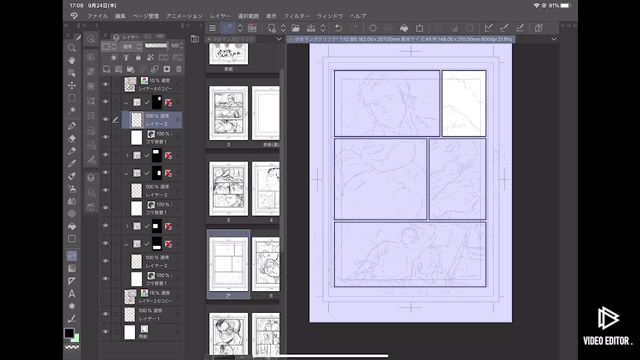
Task: Select the Hand move tool
Action: [x=72, y=60]
